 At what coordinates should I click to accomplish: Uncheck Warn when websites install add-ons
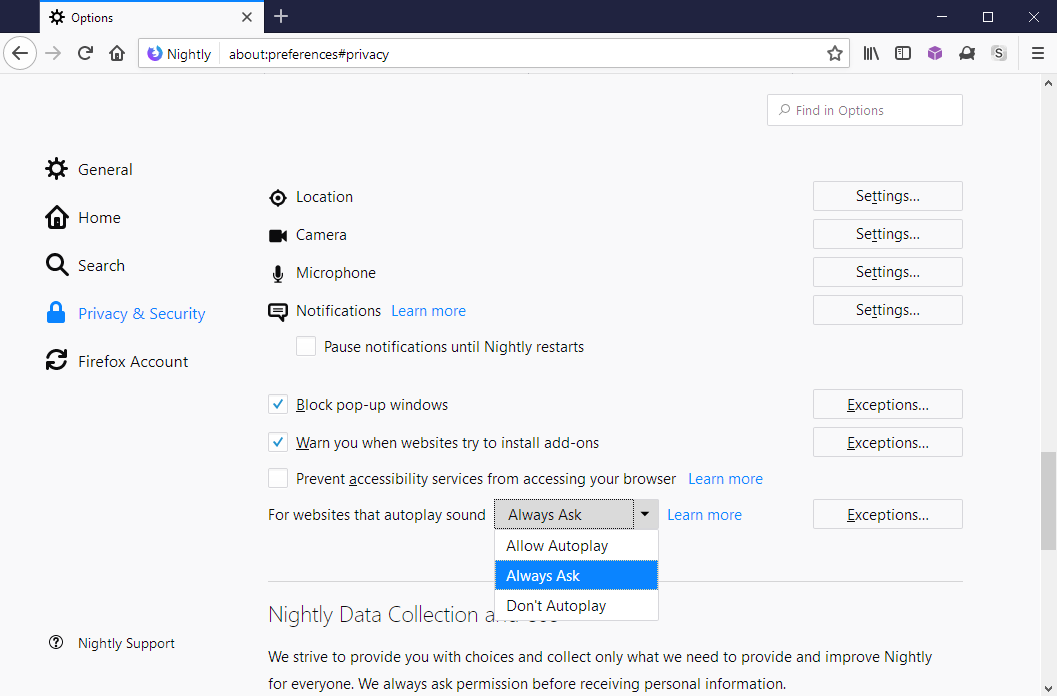tap(278, 442)
